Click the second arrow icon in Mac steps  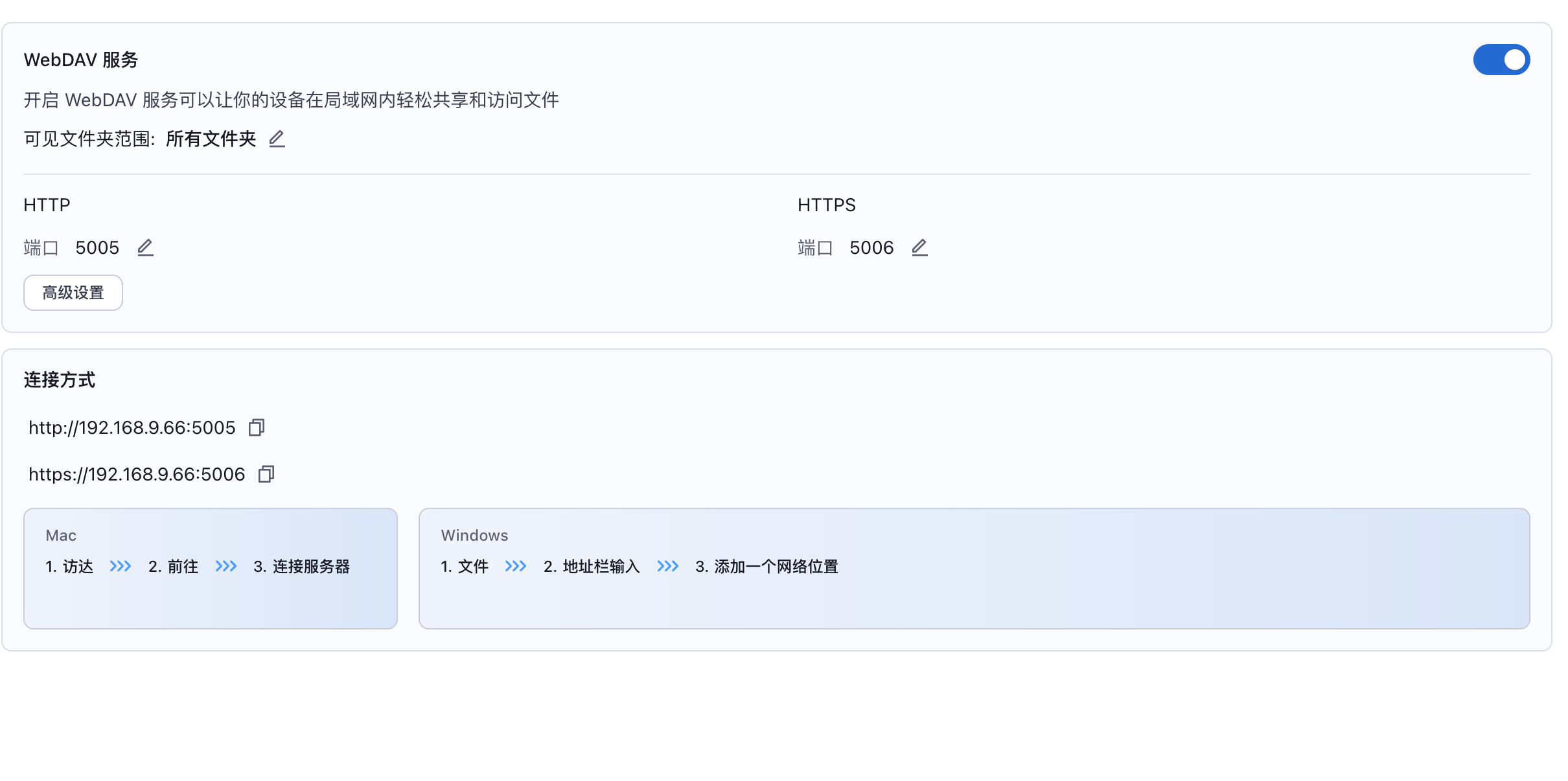[226, 567]
